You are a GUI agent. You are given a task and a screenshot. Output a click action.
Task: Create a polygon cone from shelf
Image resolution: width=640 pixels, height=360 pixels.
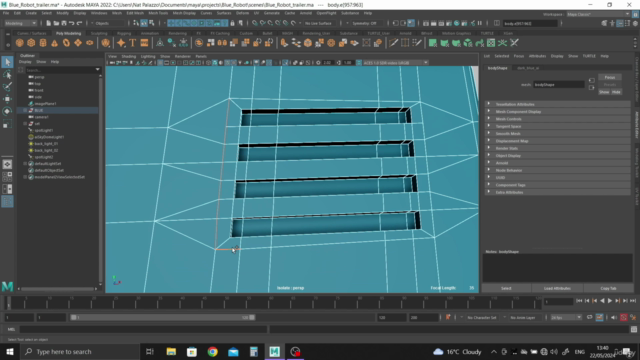tap(54, 43)
